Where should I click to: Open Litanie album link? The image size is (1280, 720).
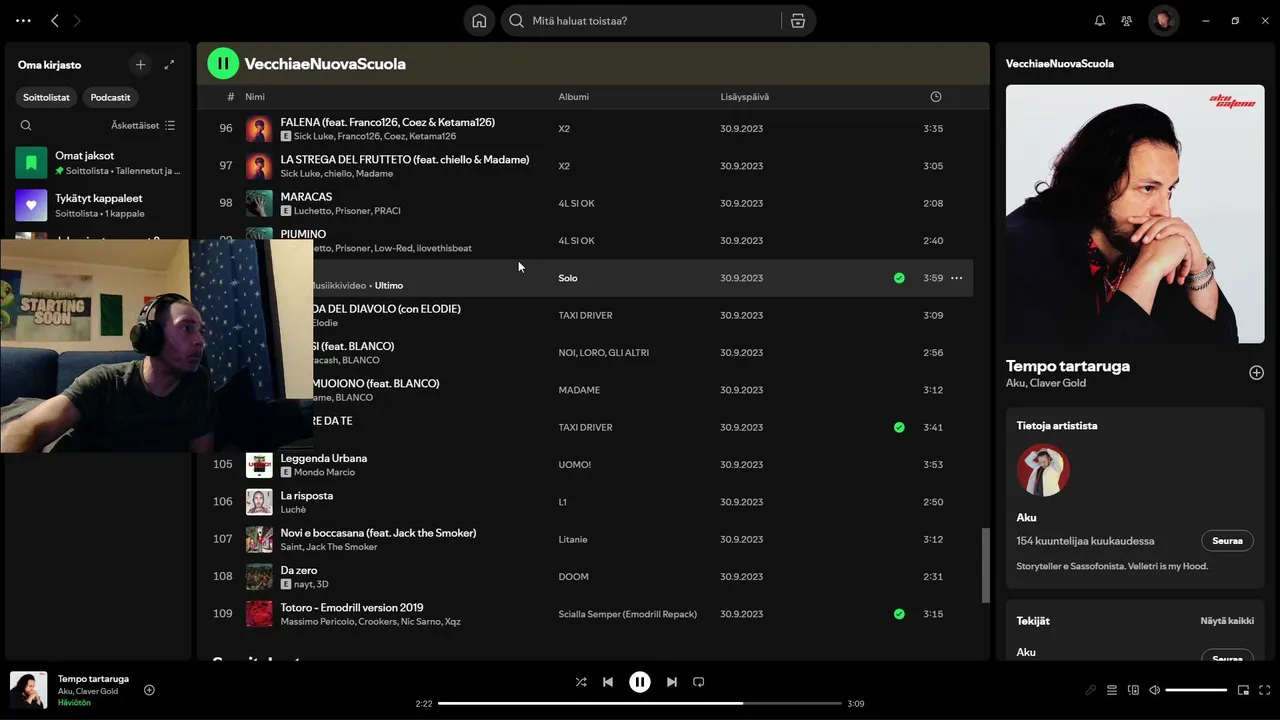573,540
